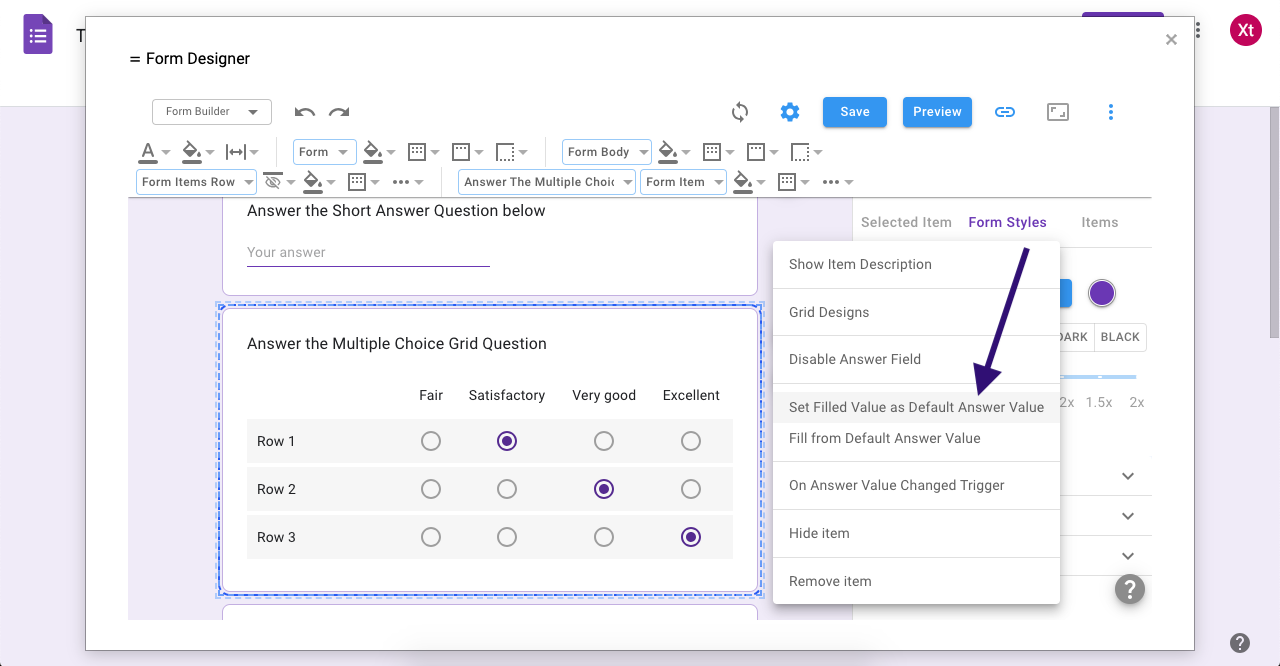Image resolution: width=1280 pixels, height=666 pixels.
Task: Click the light blue scale slider track
Action: [x=1099, y=377]
